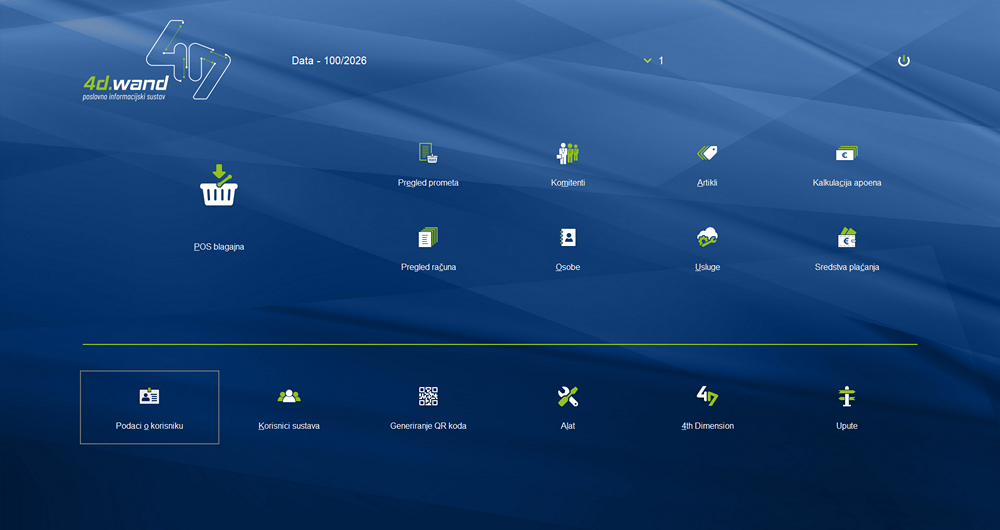1000x530 pixels.
Task: Click the Usluge label
Action: coord(707,267)
